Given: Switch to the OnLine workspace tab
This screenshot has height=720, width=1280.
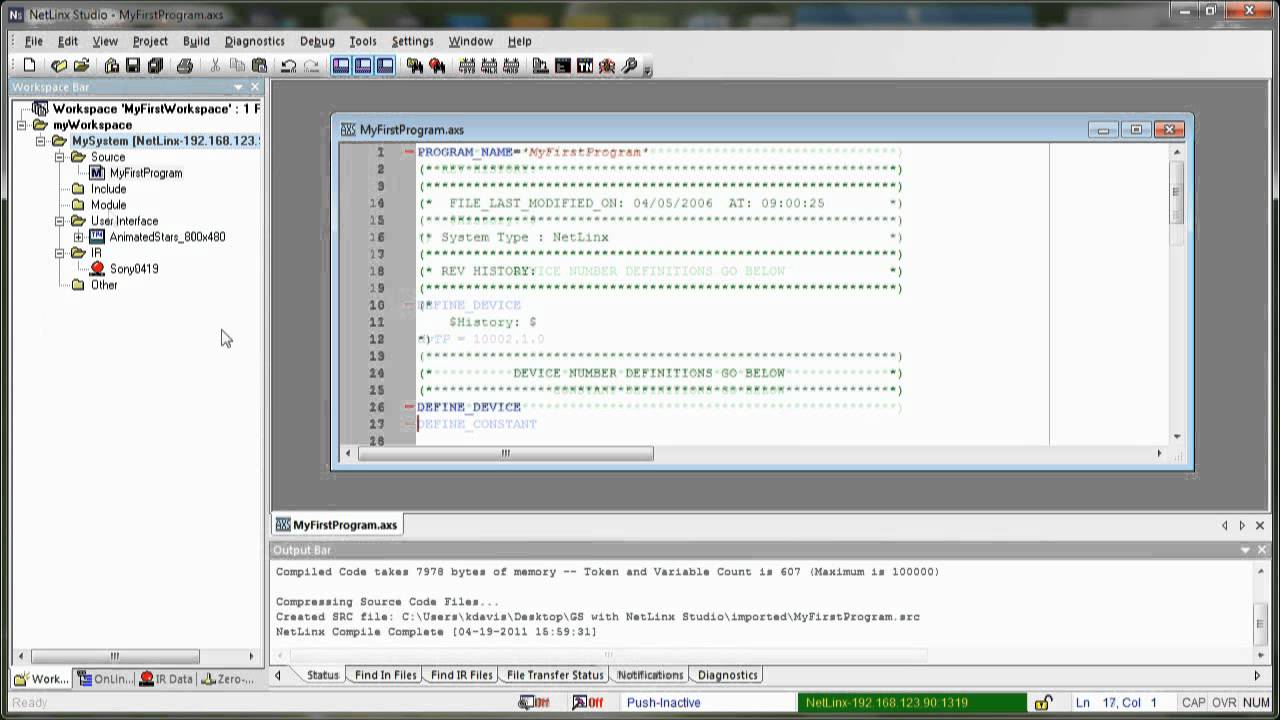Looking at the screenshot, I should point(105,679).
